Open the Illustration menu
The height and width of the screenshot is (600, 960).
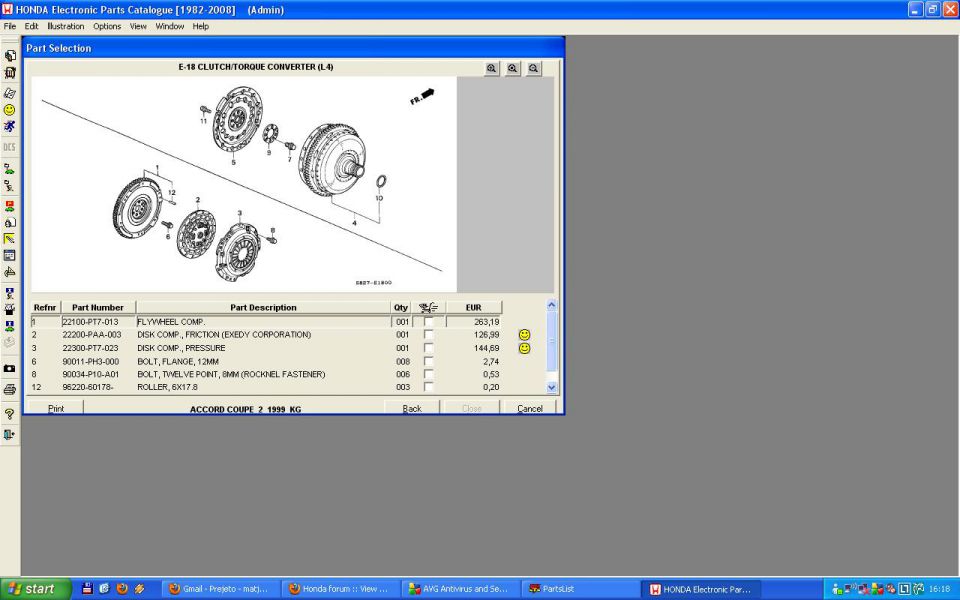(x=66, y=26)
